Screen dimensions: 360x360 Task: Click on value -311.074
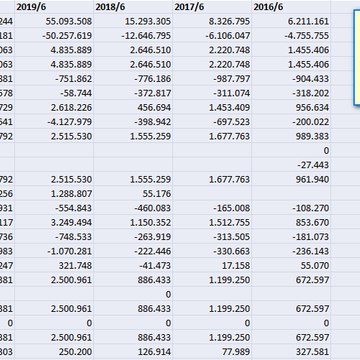[x=212, y=93]
